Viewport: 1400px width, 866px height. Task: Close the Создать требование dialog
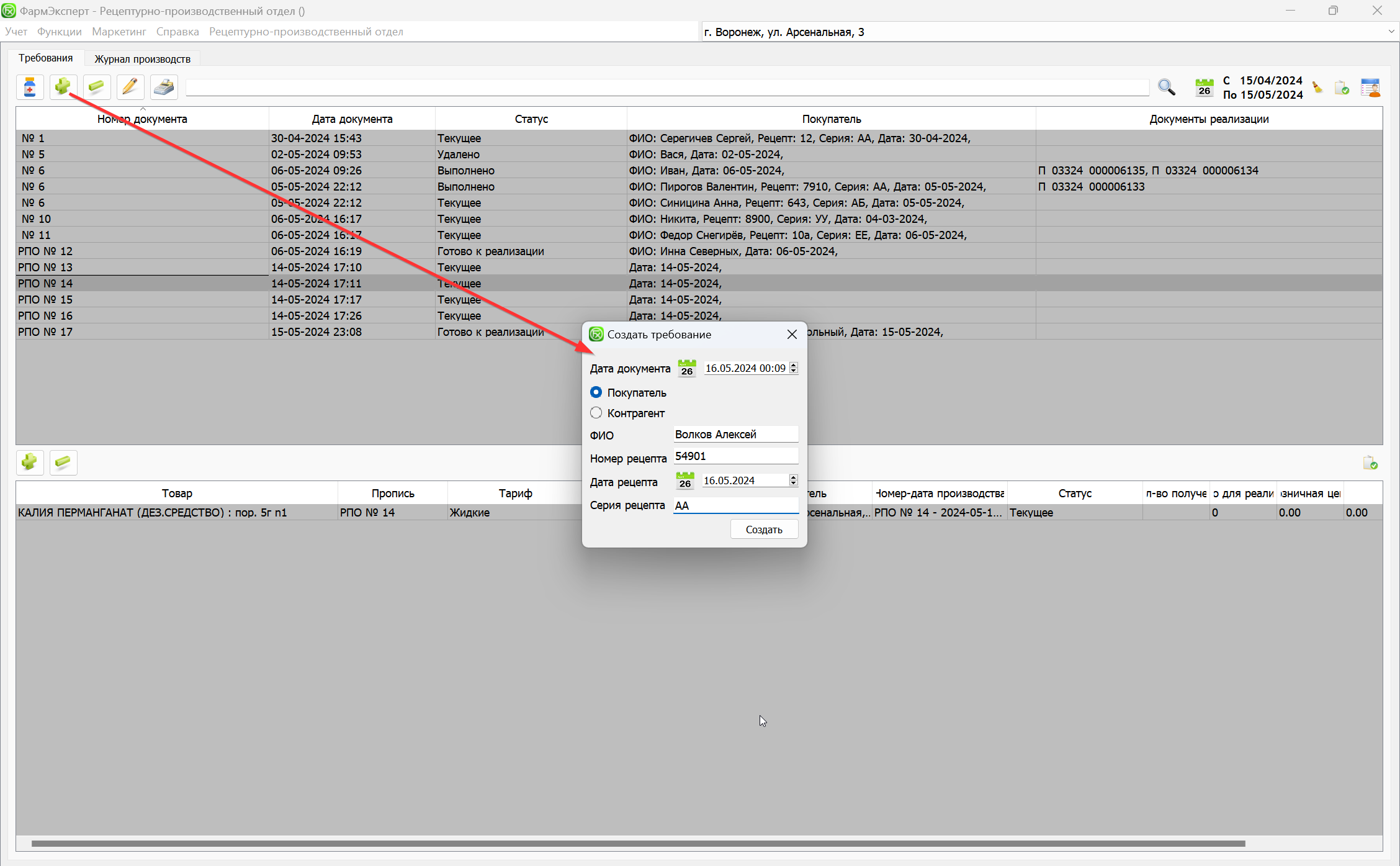[792, 335]
